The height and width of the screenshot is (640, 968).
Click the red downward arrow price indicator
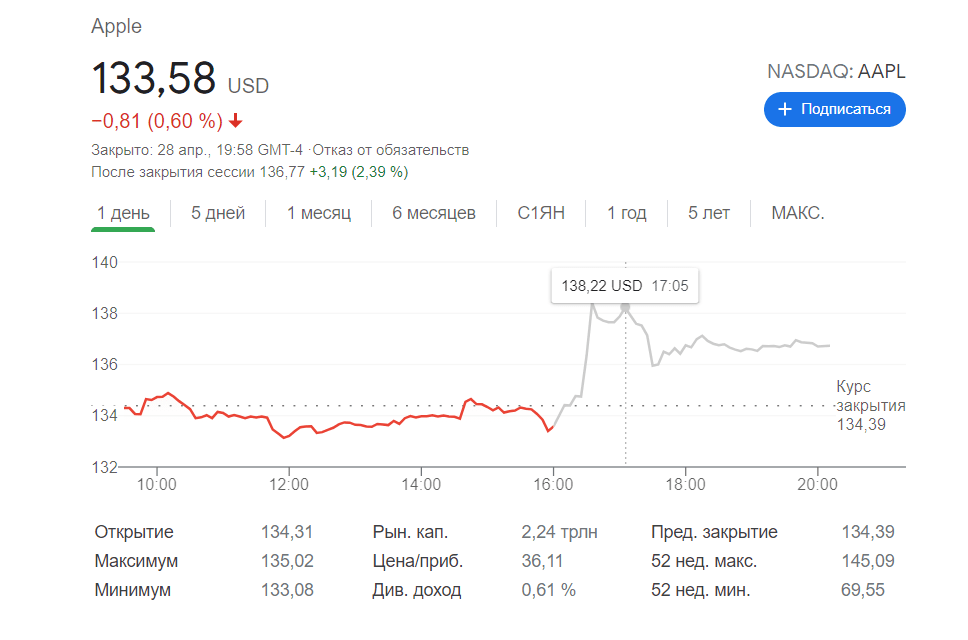233,123
